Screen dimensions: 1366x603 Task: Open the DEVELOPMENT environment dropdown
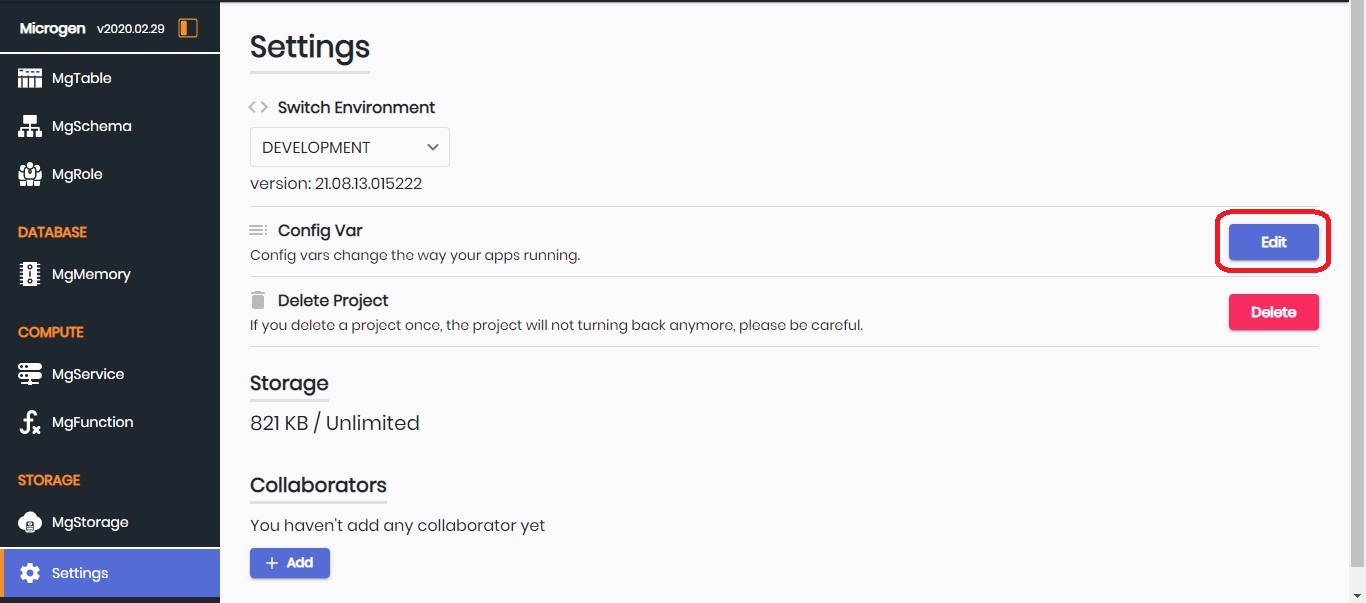pyautogui.click(x=350, y=147)
